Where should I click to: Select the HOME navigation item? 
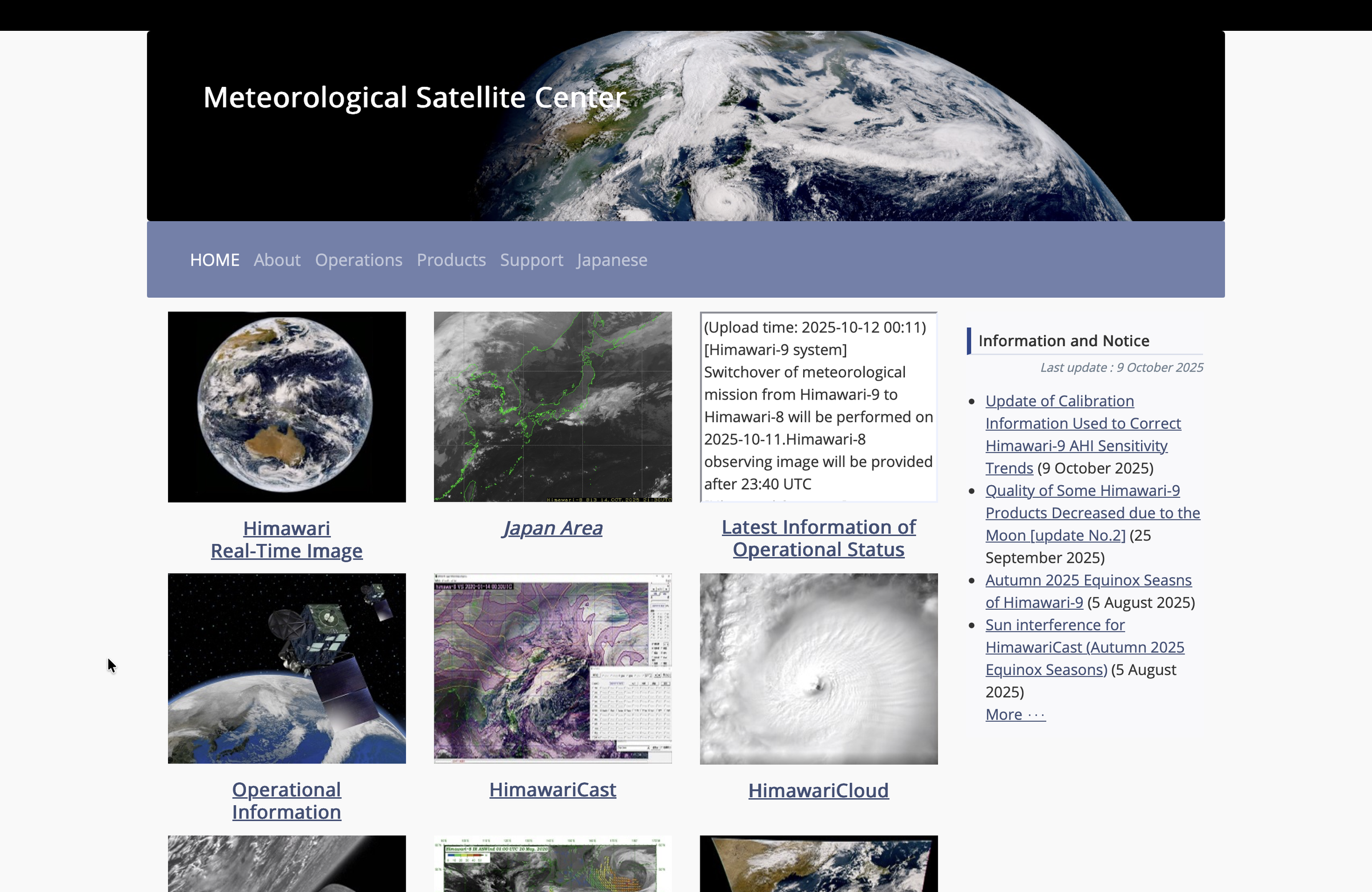click(214, 260)
